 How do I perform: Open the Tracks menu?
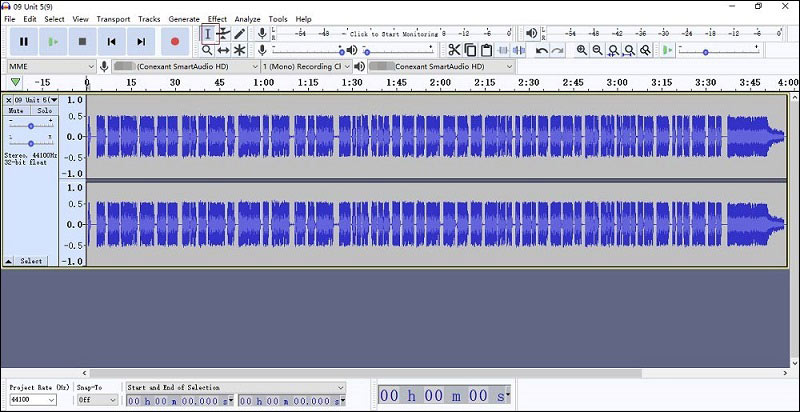(149, 19)
